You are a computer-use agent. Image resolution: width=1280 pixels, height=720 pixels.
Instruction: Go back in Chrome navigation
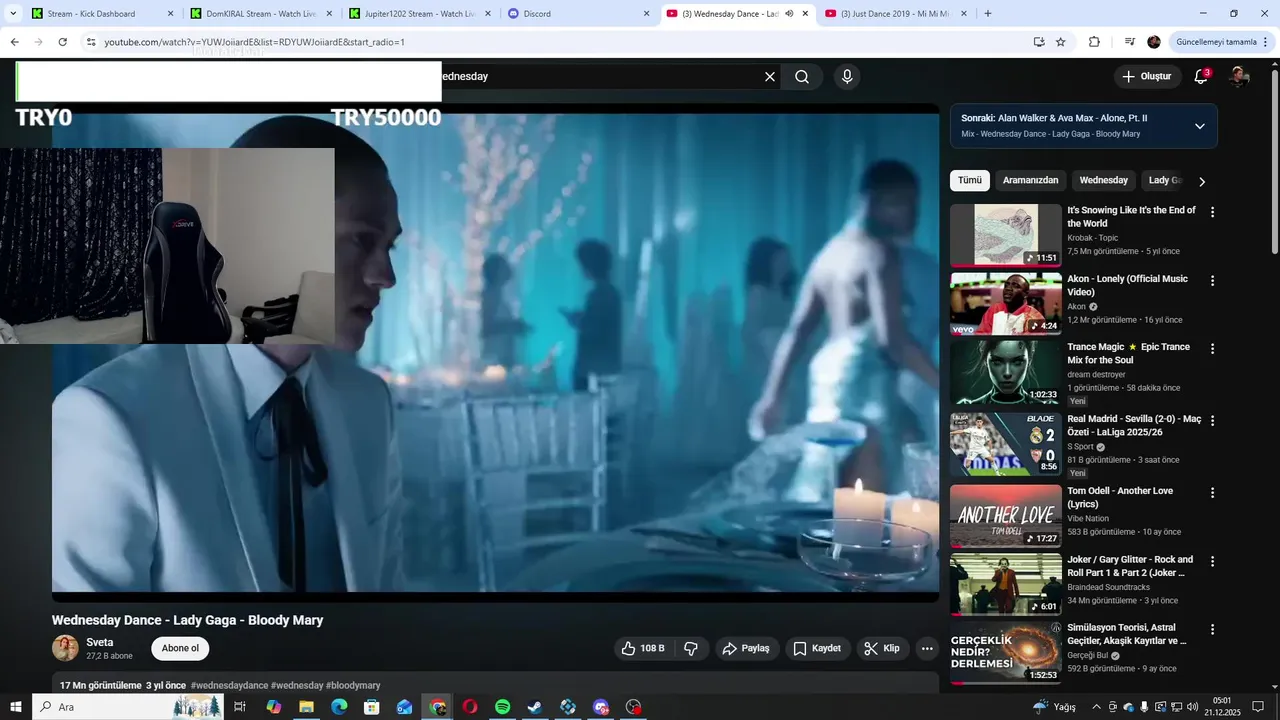(15, 42)
